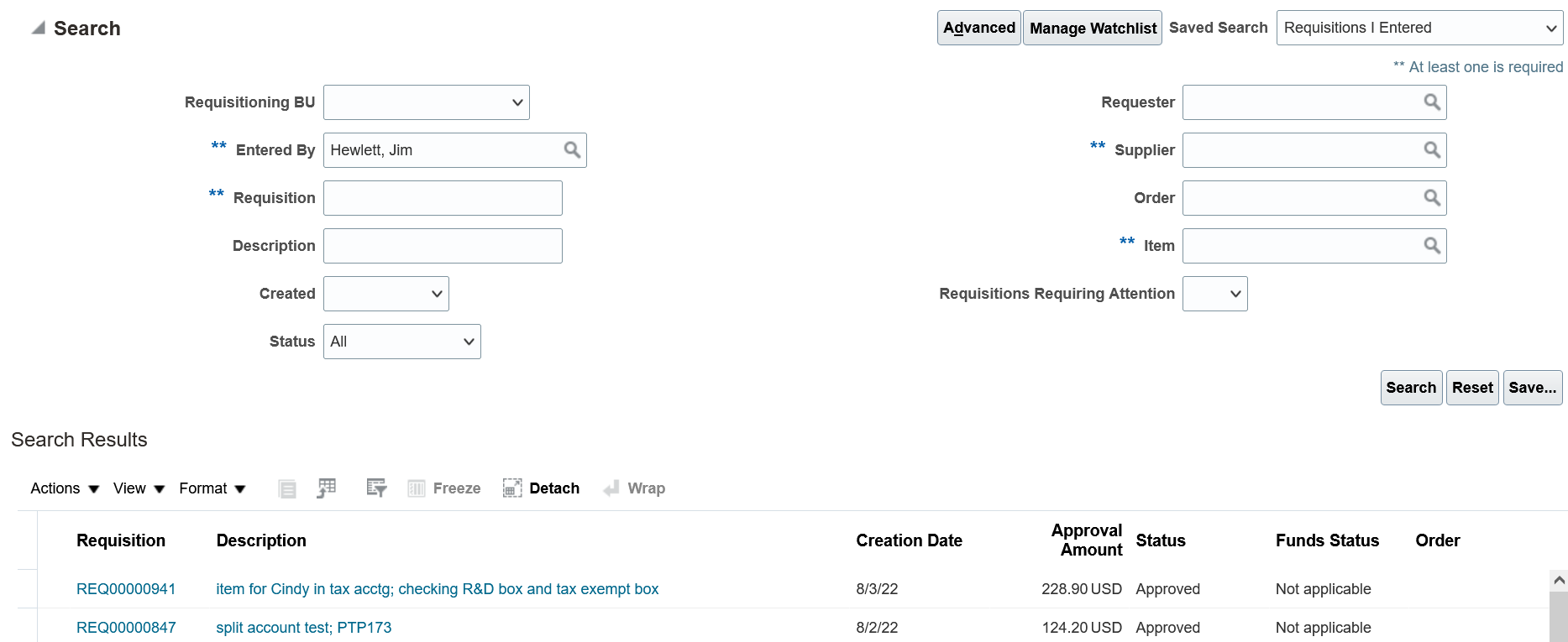
Task: Open the Entered By lookup magnifier
Action: tap(573, 150)
